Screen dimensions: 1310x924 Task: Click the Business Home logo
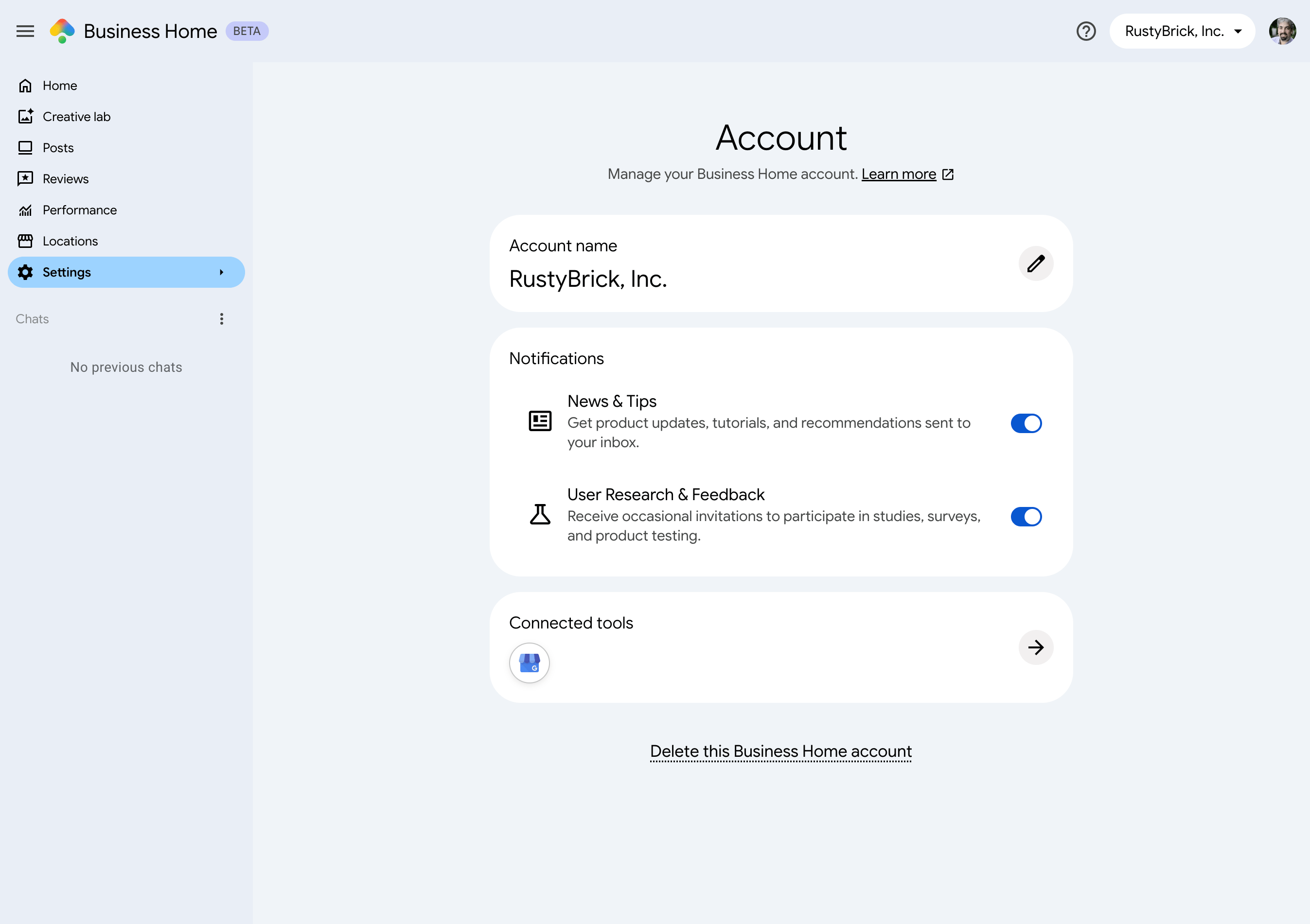click(62, 31)
